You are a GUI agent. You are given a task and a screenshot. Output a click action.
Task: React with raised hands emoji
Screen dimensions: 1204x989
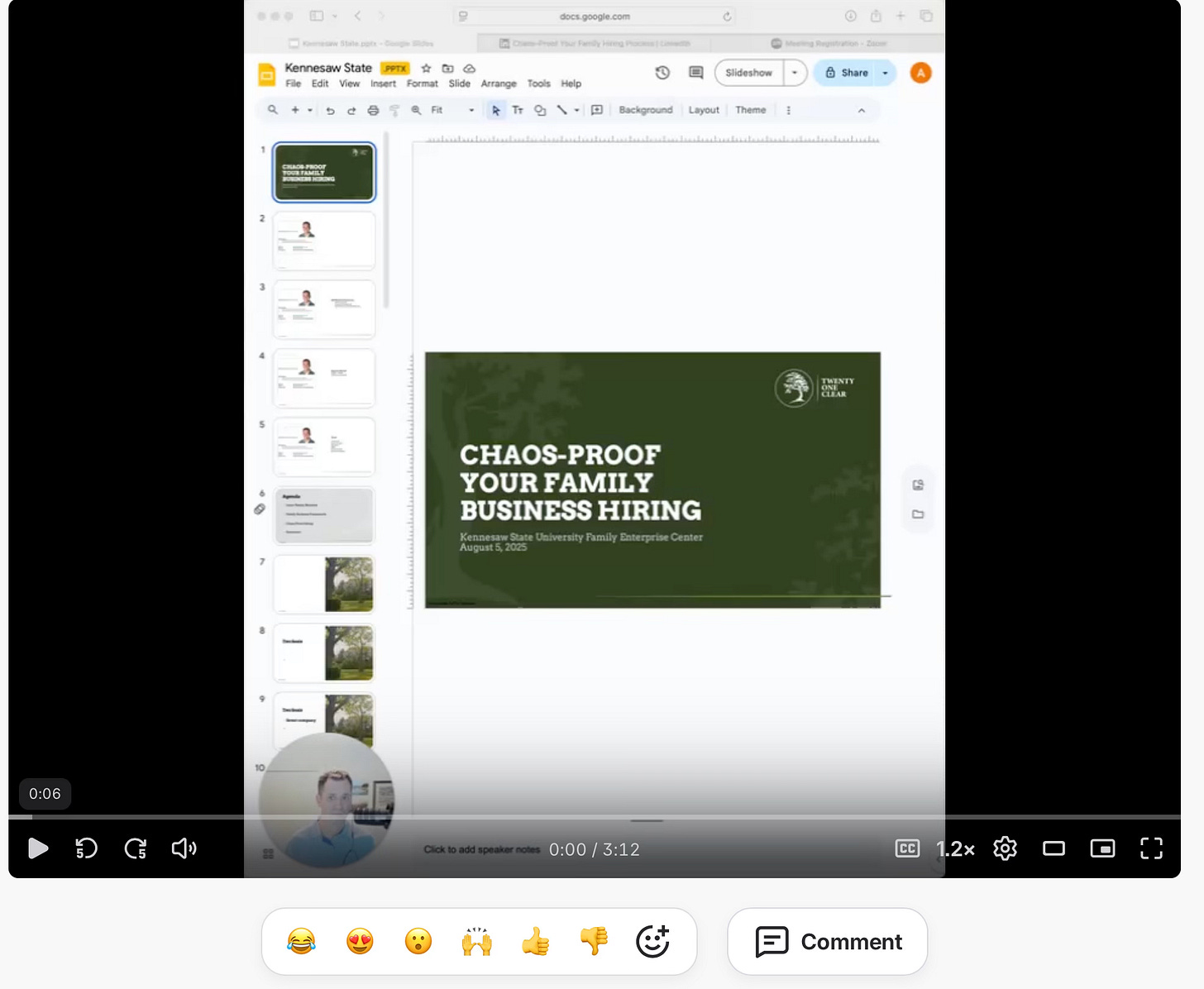[477, 941]
